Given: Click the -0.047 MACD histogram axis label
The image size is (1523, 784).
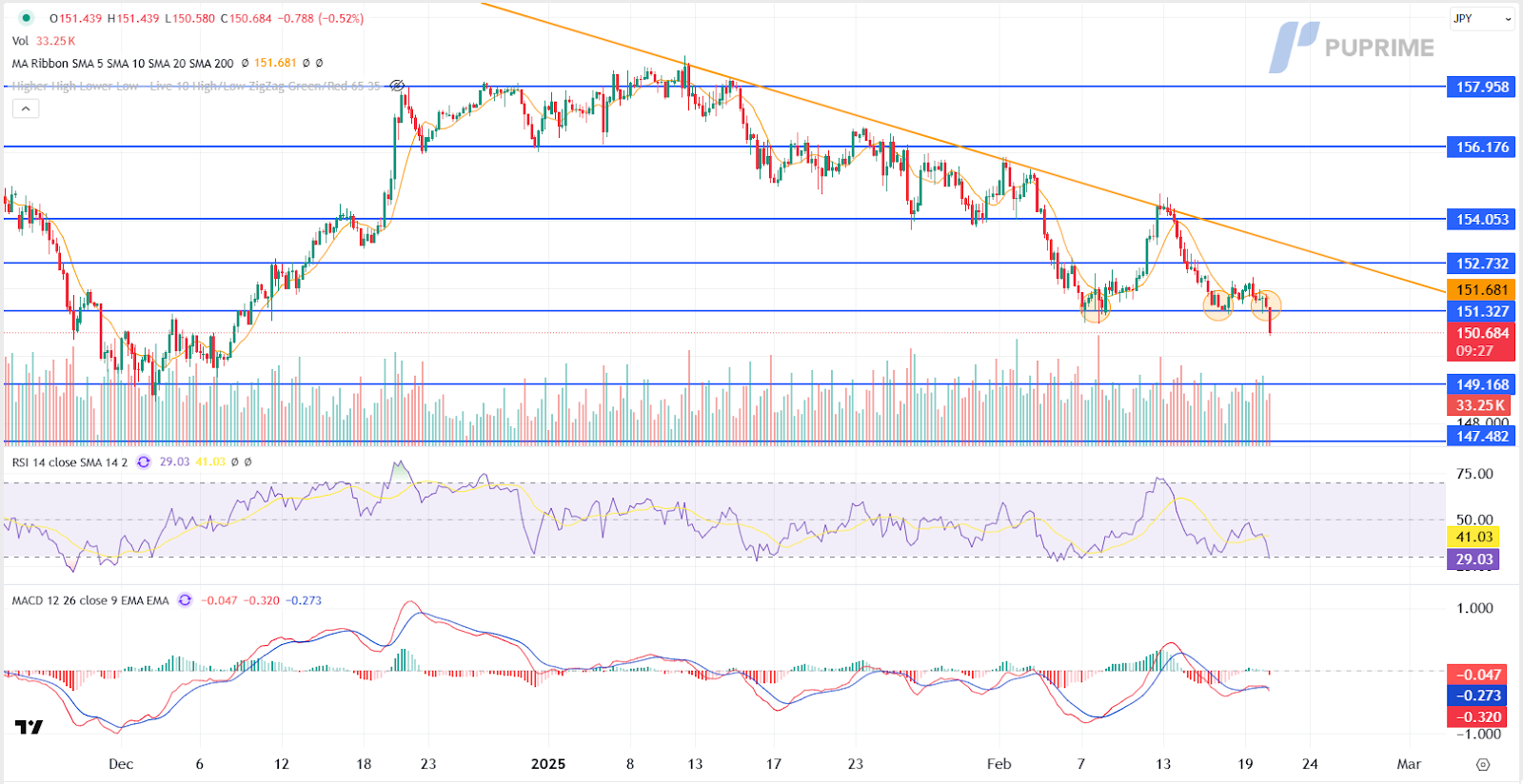Looking at the screenshot, I should [x=1478, y=675].
